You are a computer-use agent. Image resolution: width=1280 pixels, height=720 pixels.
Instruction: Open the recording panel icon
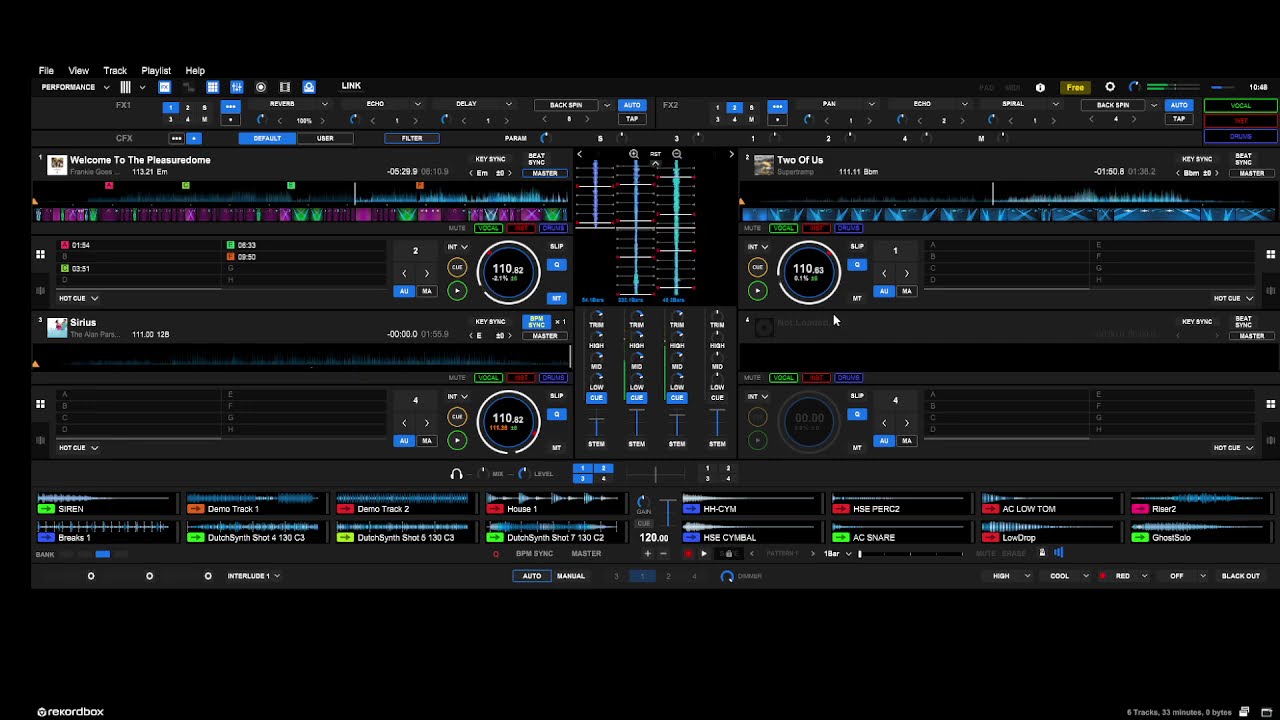tap(261, 87)
